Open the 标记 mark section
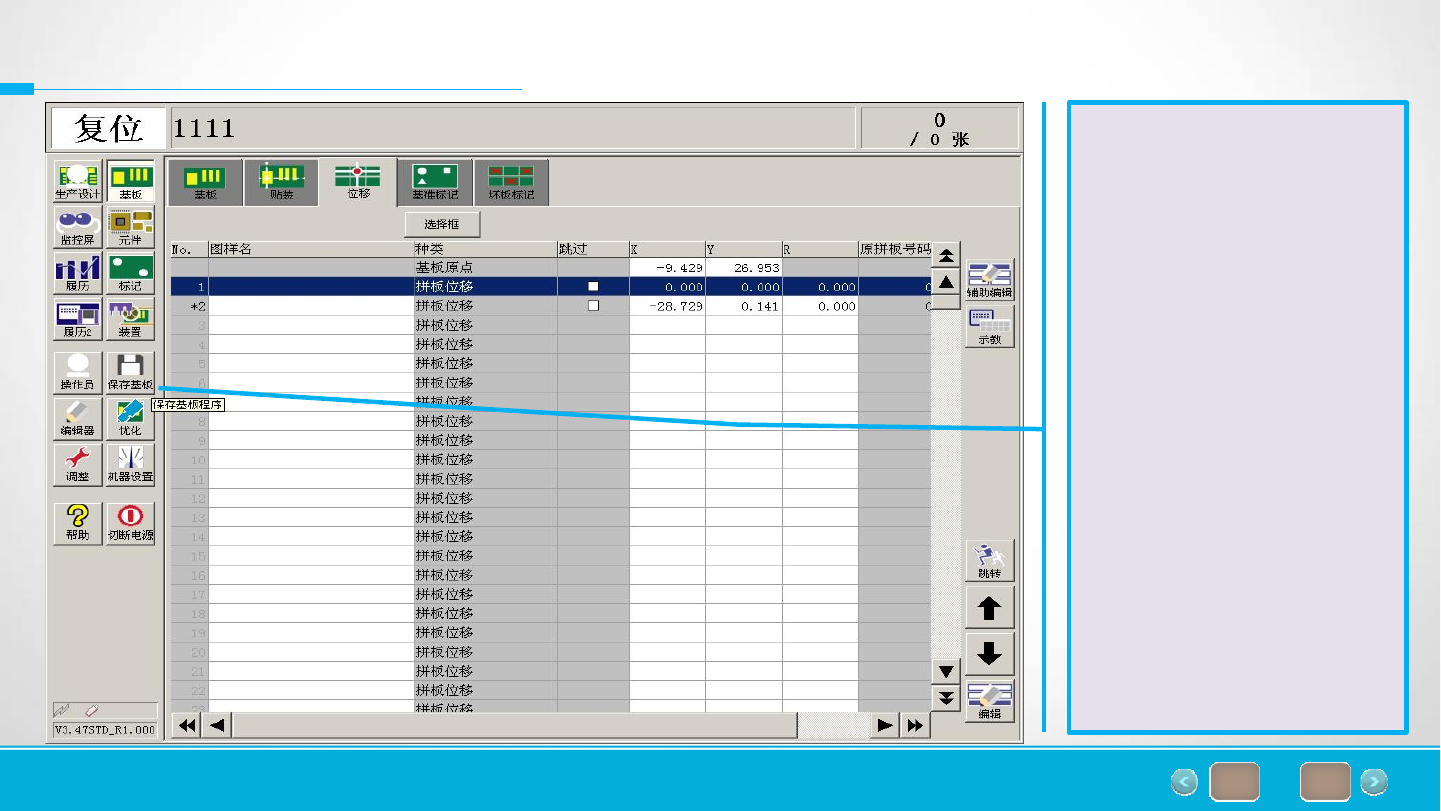The height and width of the screenshot is (811, 1441). pos(130,273)
